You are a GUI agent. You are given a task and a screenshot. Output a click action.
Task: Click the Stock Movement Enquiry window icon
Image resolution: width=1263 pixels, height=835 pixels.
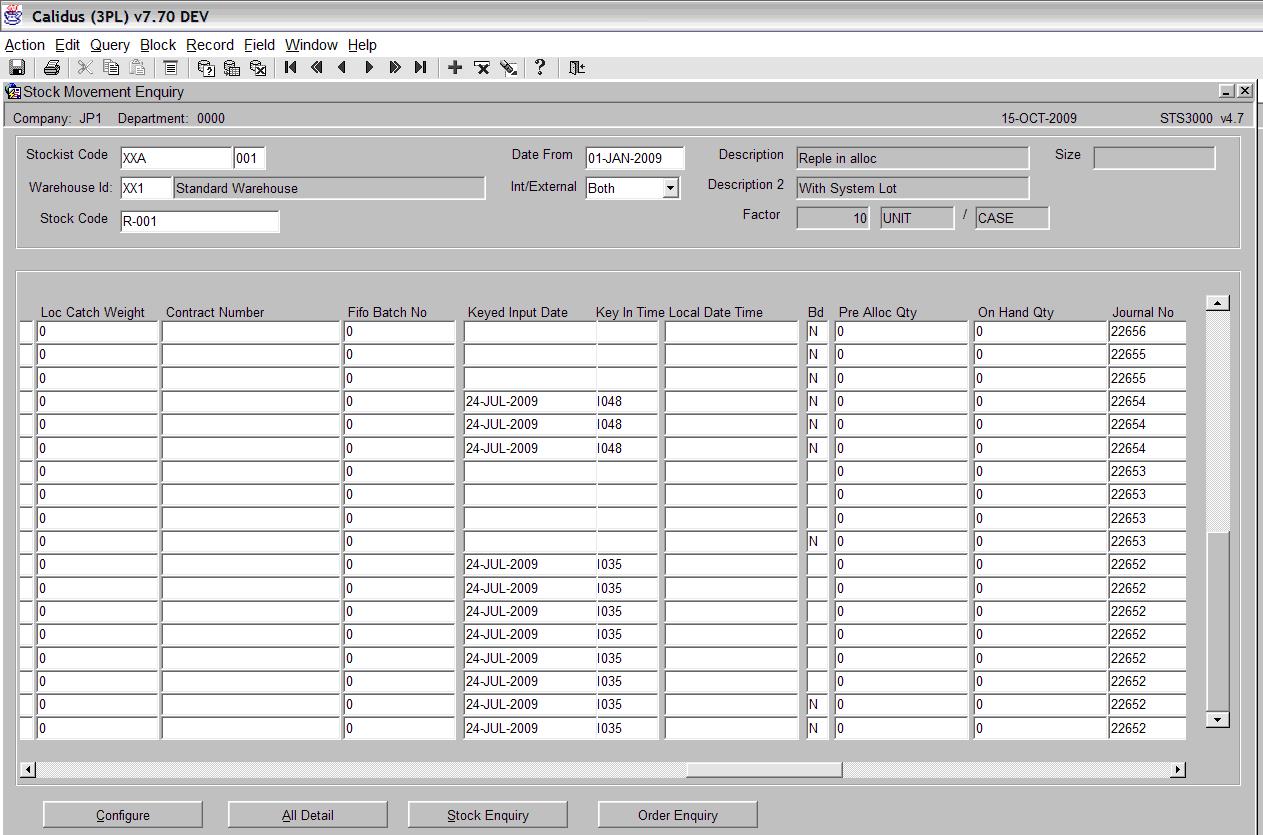(x=13, y=92)
